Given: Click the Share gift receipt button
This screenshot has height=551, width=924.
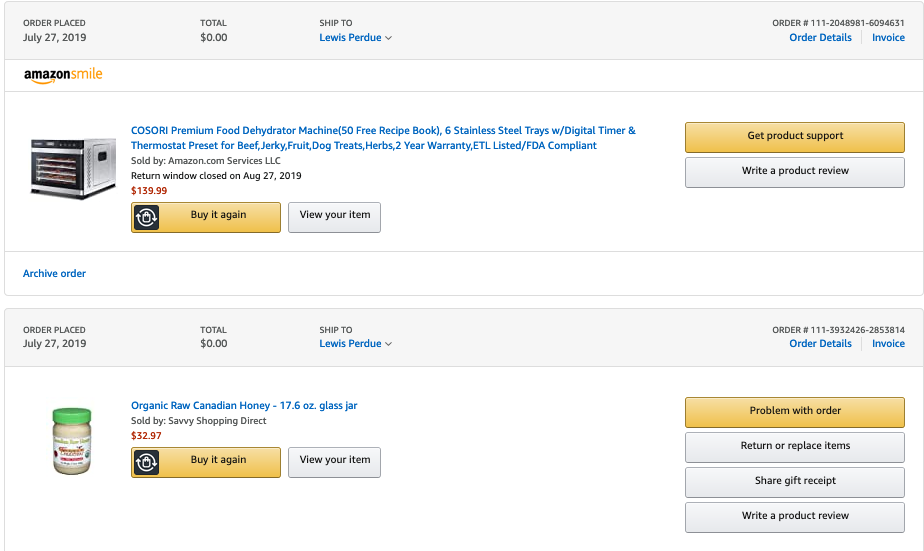Looking at the screenshot, I should pos(794,481).
